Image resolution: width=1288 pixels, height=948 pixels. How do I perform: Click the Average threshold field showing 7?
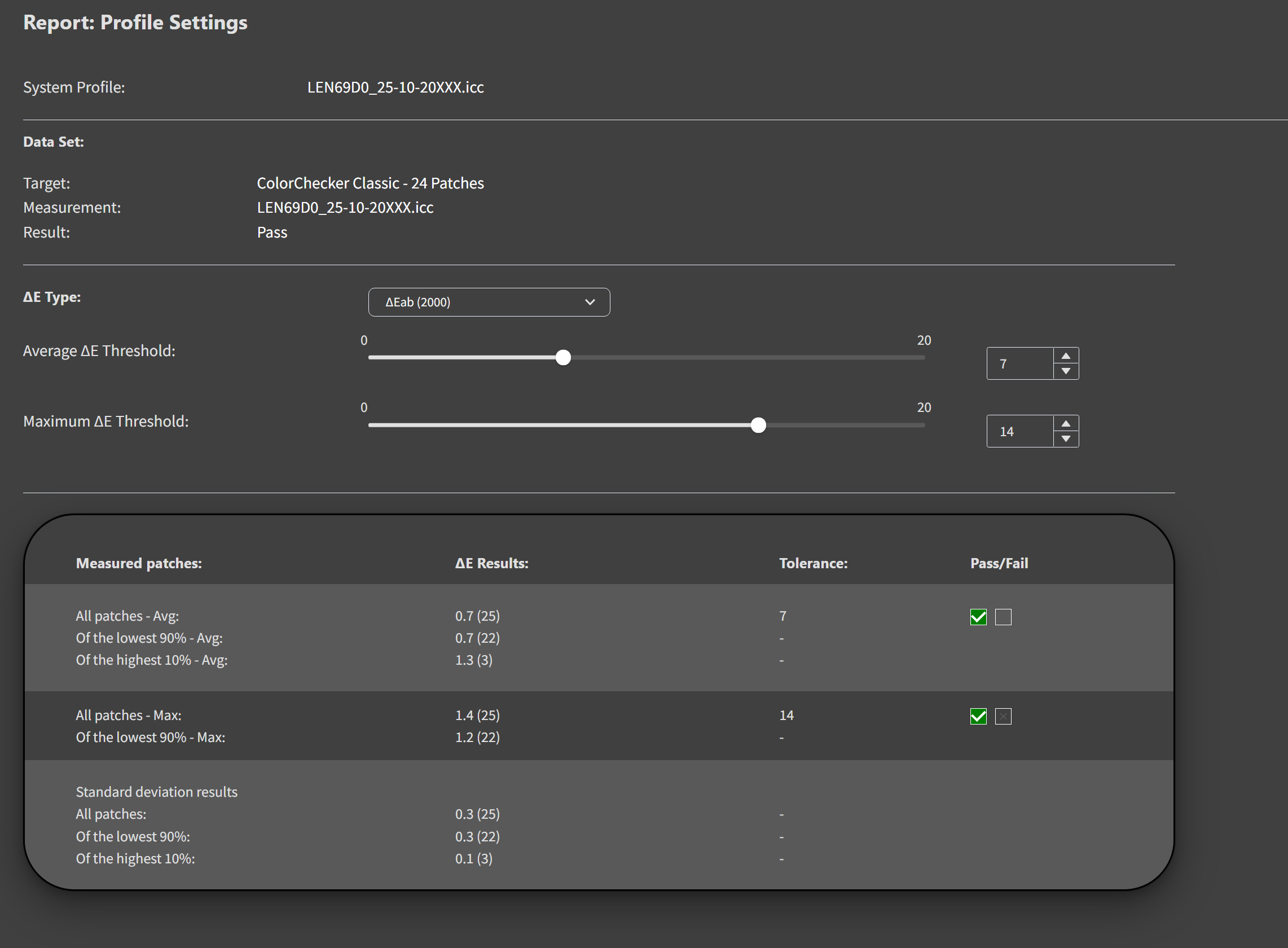1019,364
